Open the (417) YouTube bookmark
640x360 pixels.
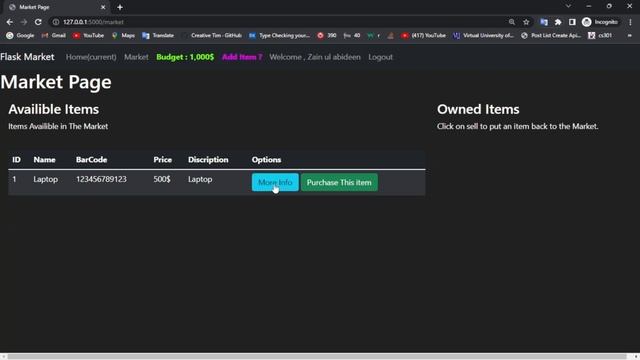tap(424, 36)
